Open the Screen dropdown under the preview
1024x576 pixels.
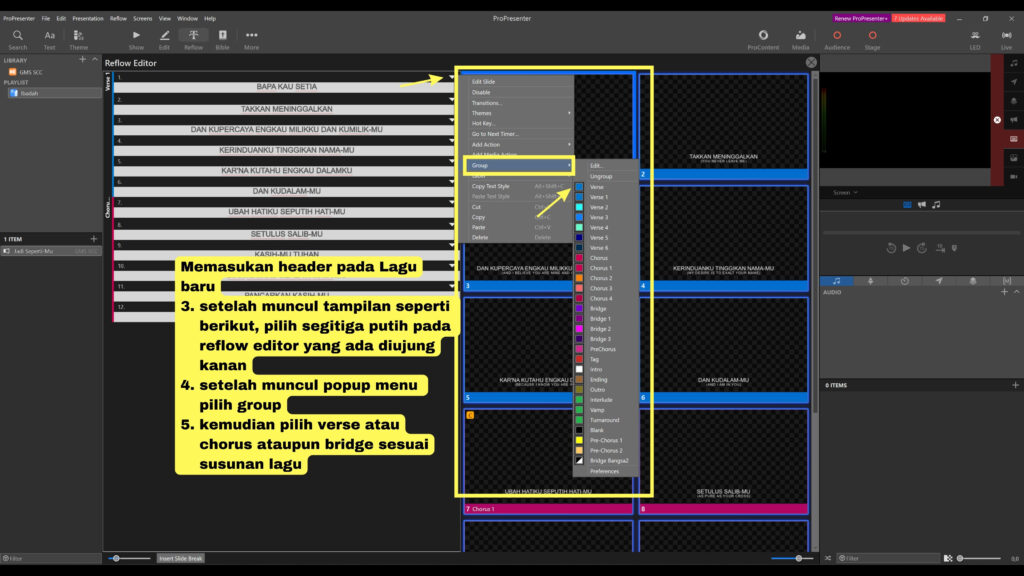point(845,193)
